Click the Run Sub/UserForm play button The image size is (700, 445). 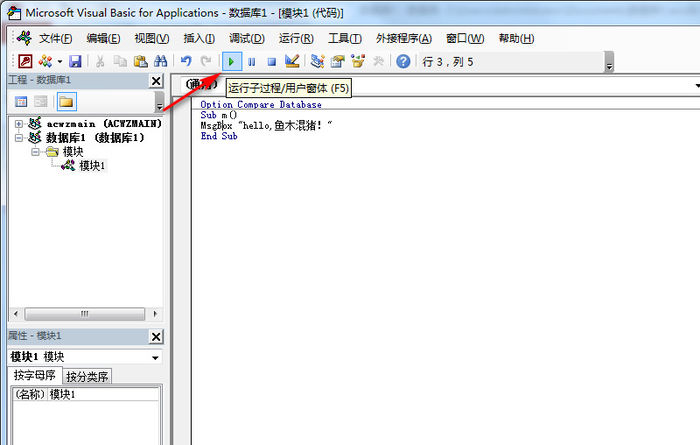(231, 62)
